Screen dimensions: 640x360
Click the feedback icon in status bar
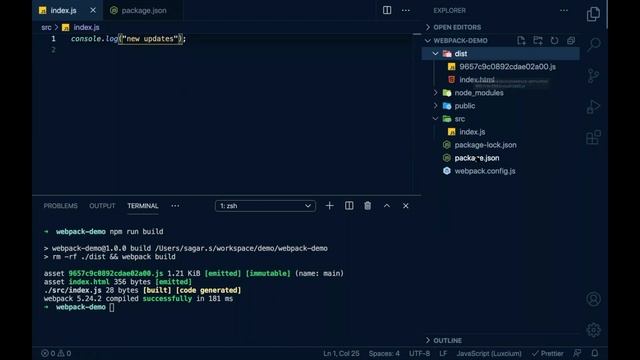click(577, 353)
